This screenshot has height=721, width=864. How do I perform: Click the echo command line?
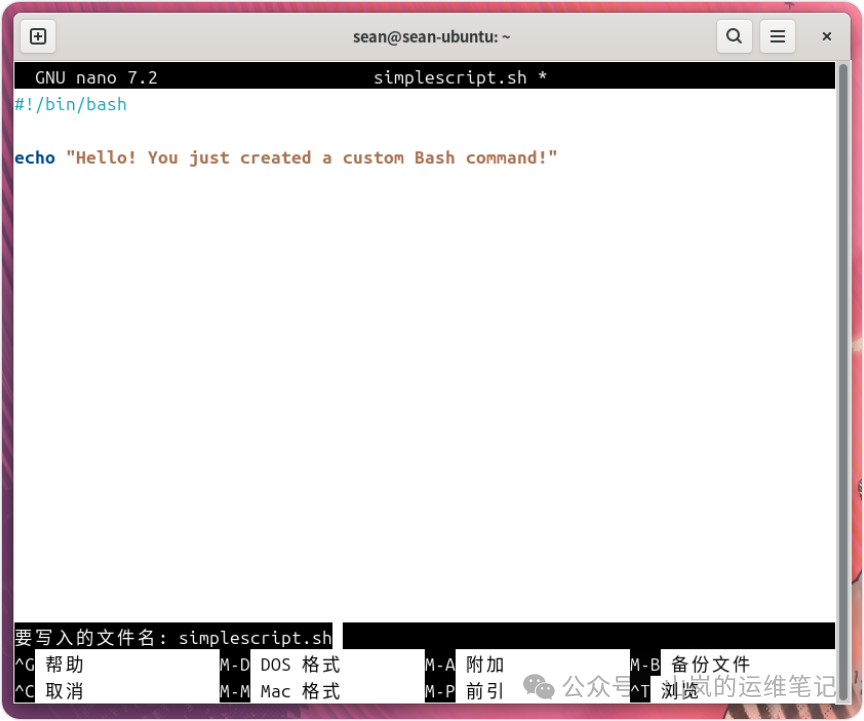click(x=35, y=157)
